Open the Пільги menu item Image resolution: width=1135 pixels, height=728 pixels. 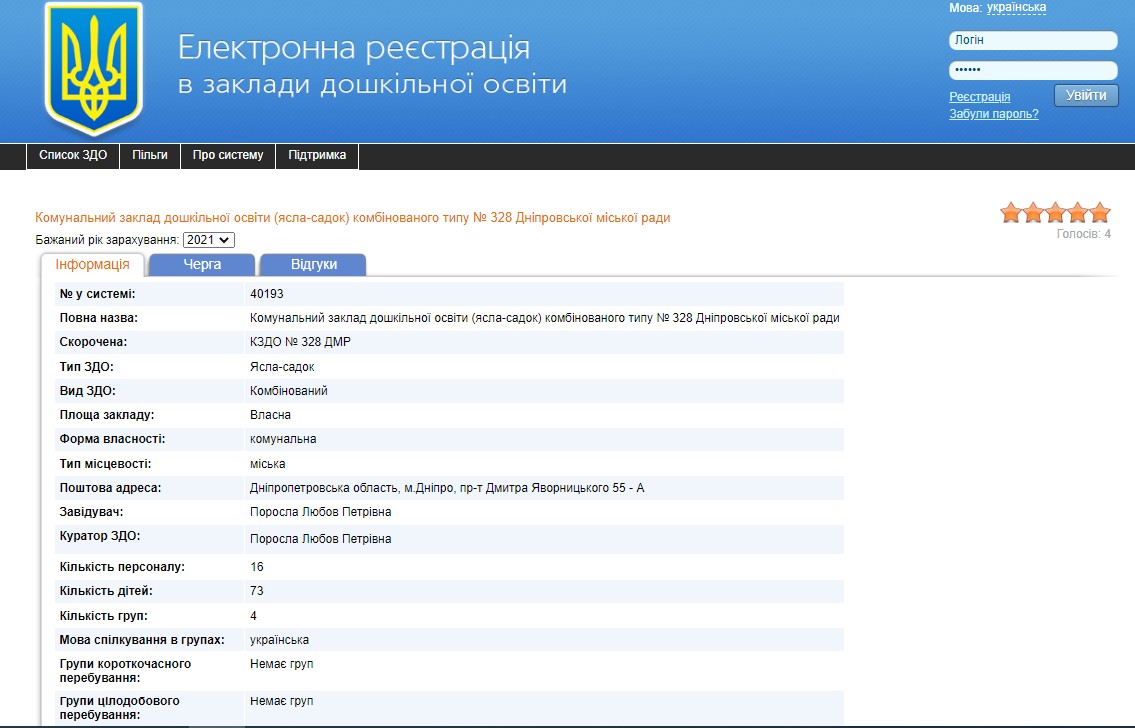point(150,156)
